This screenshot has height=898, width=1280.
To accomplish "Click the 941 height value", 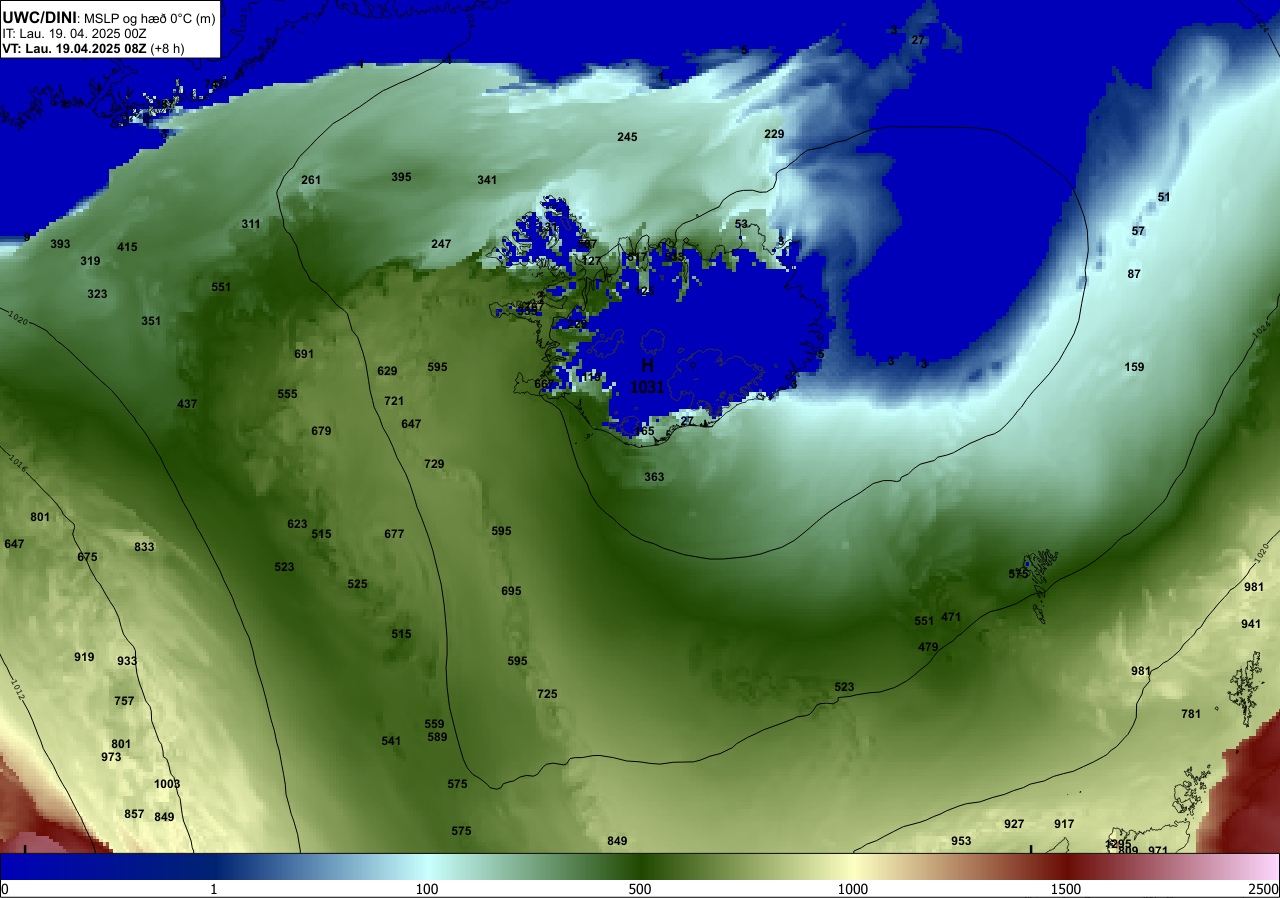I will [1251, 624].
